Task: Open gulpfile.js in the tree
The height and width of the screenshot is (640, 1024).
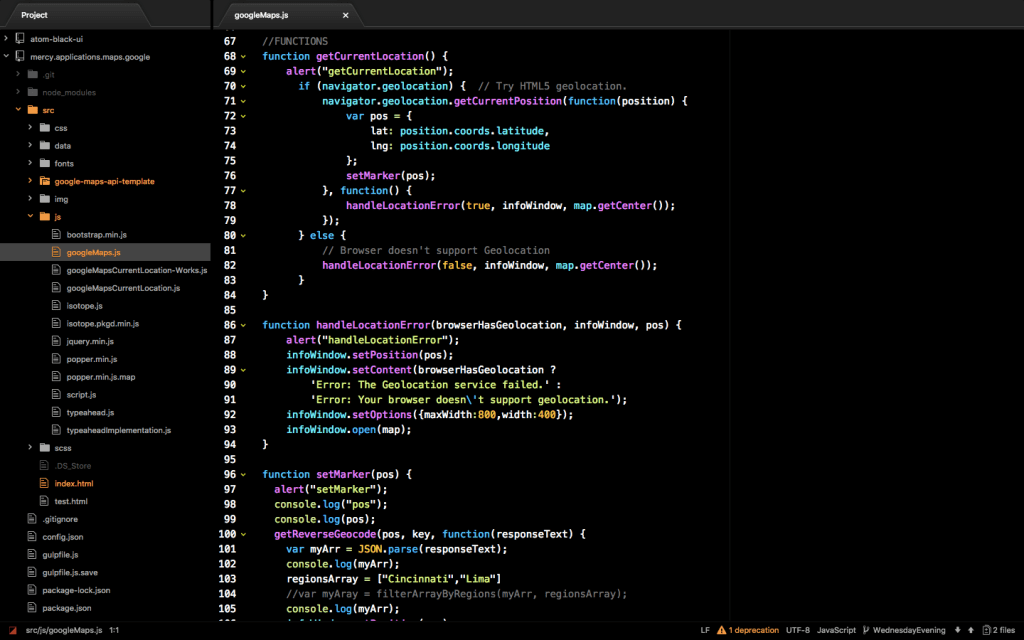Action: [60, 554]
